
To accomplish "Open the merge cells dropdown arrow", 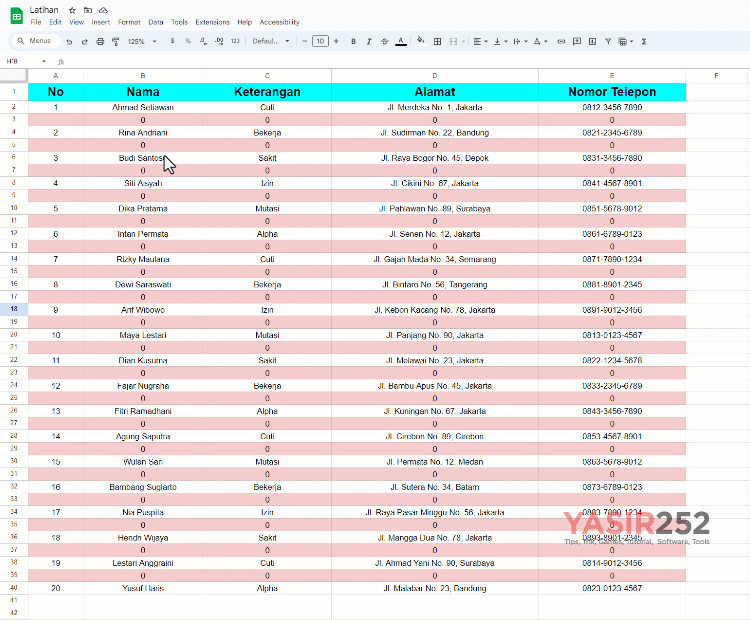I will tap(463, 42).
